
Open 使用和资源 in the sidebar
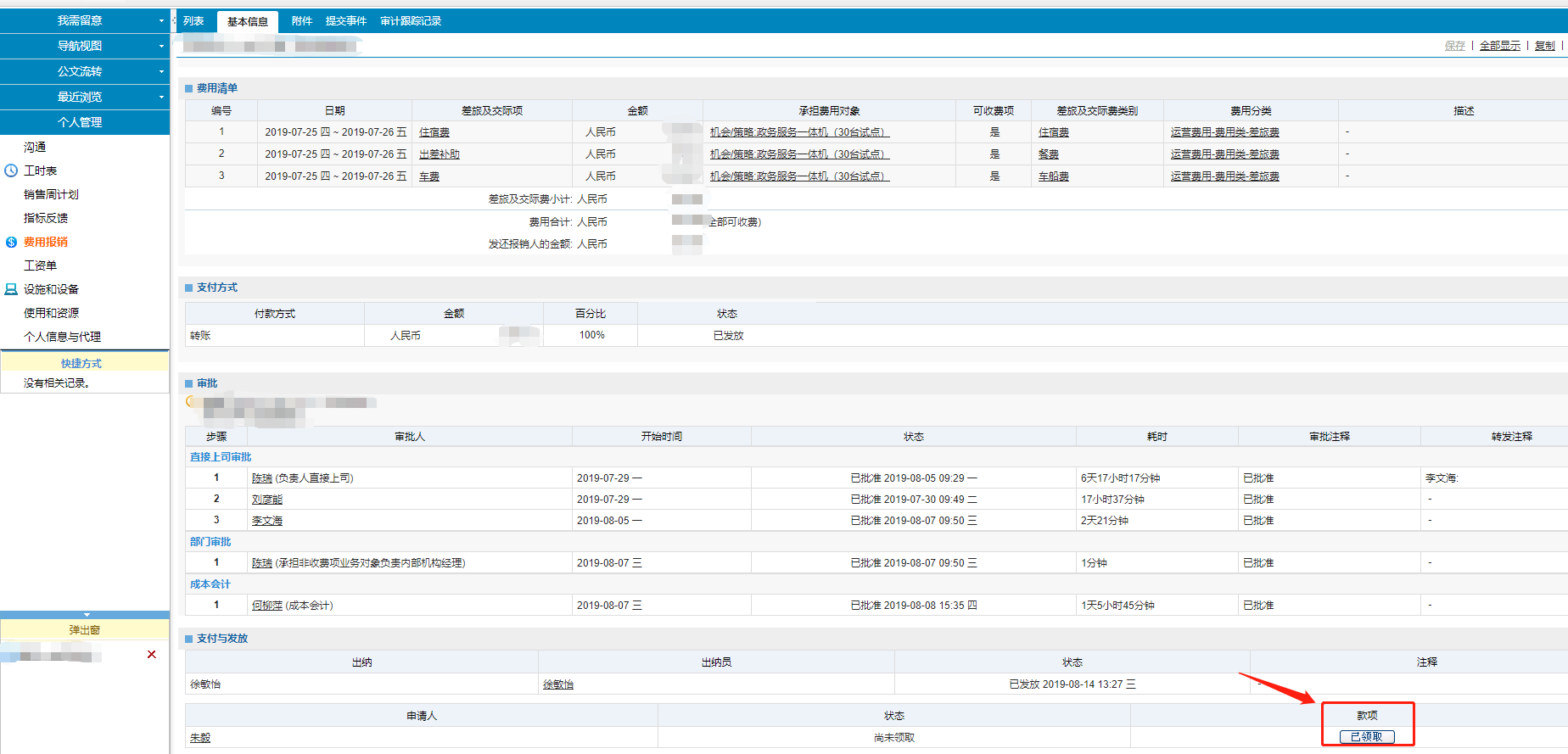coord(51,313)
